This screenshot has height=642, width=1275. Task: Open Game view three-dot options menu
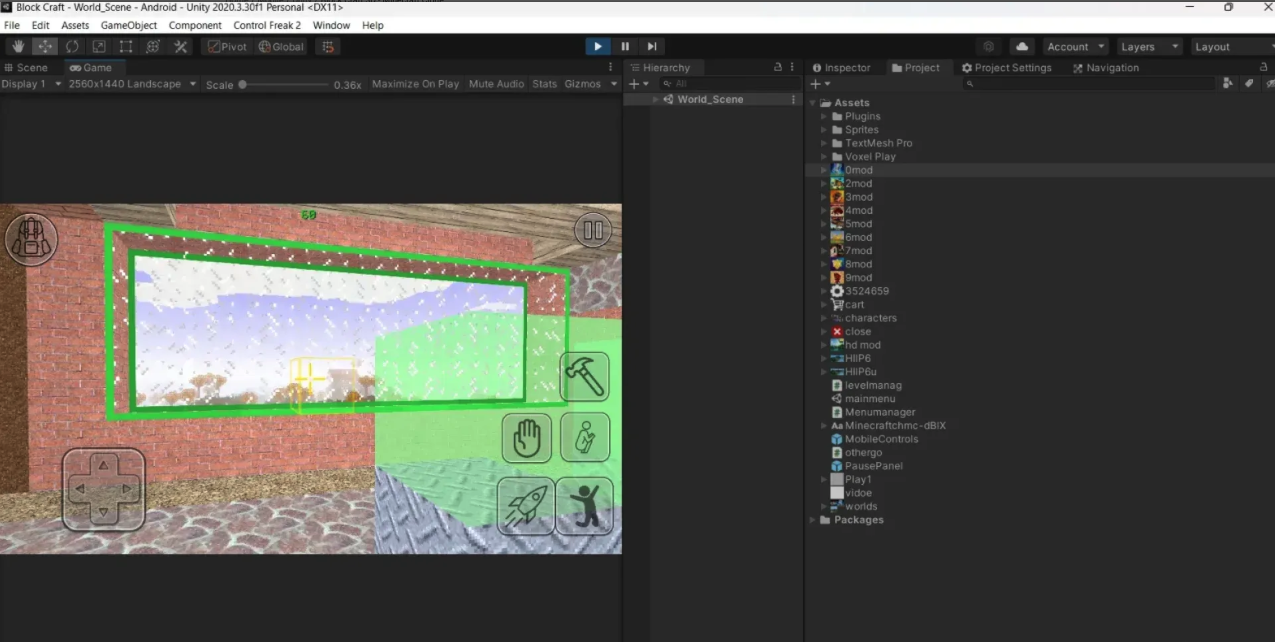[611, 67]
